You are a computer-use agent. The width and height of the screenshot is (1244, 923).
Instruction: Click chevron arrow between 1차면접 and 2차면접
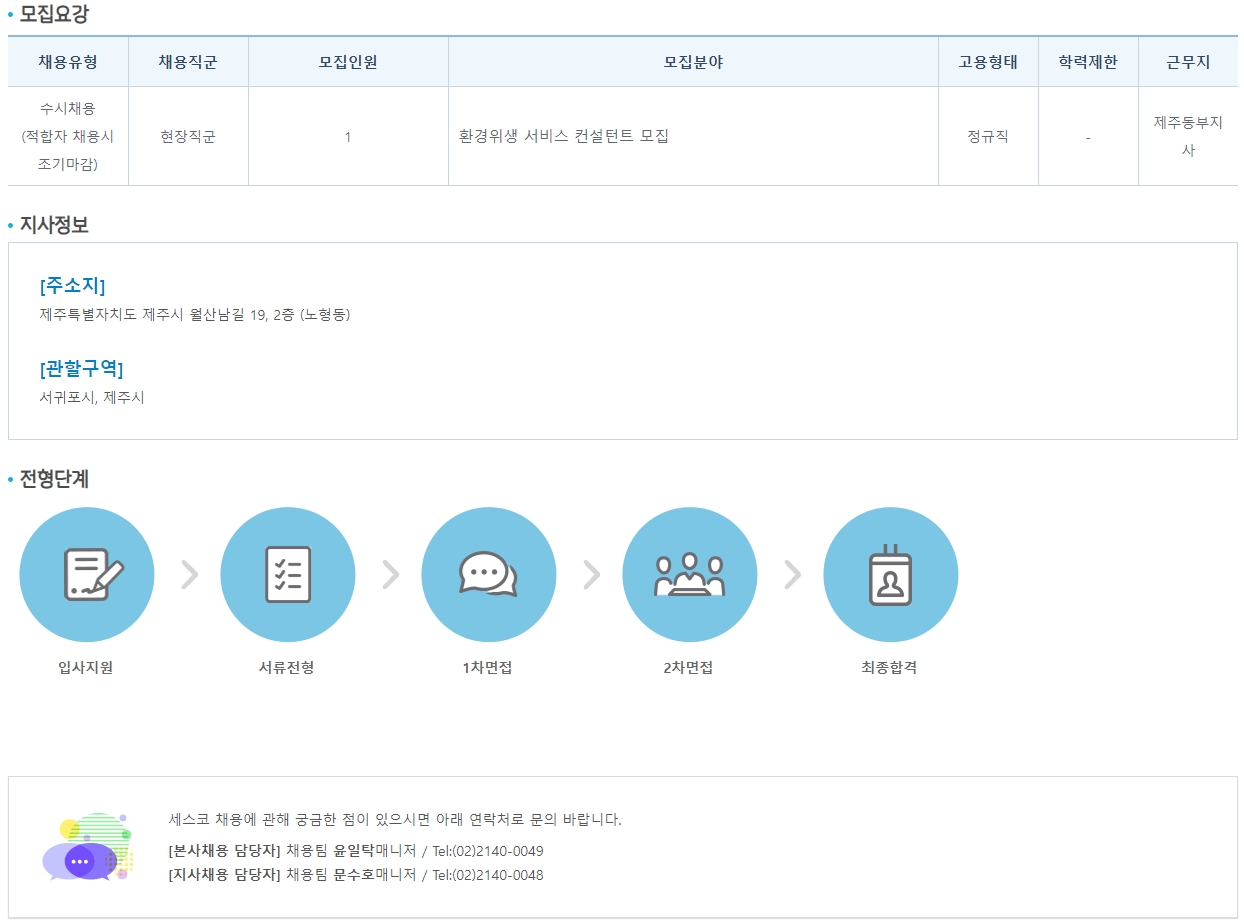pyautogui.click(x=591, y=575)
